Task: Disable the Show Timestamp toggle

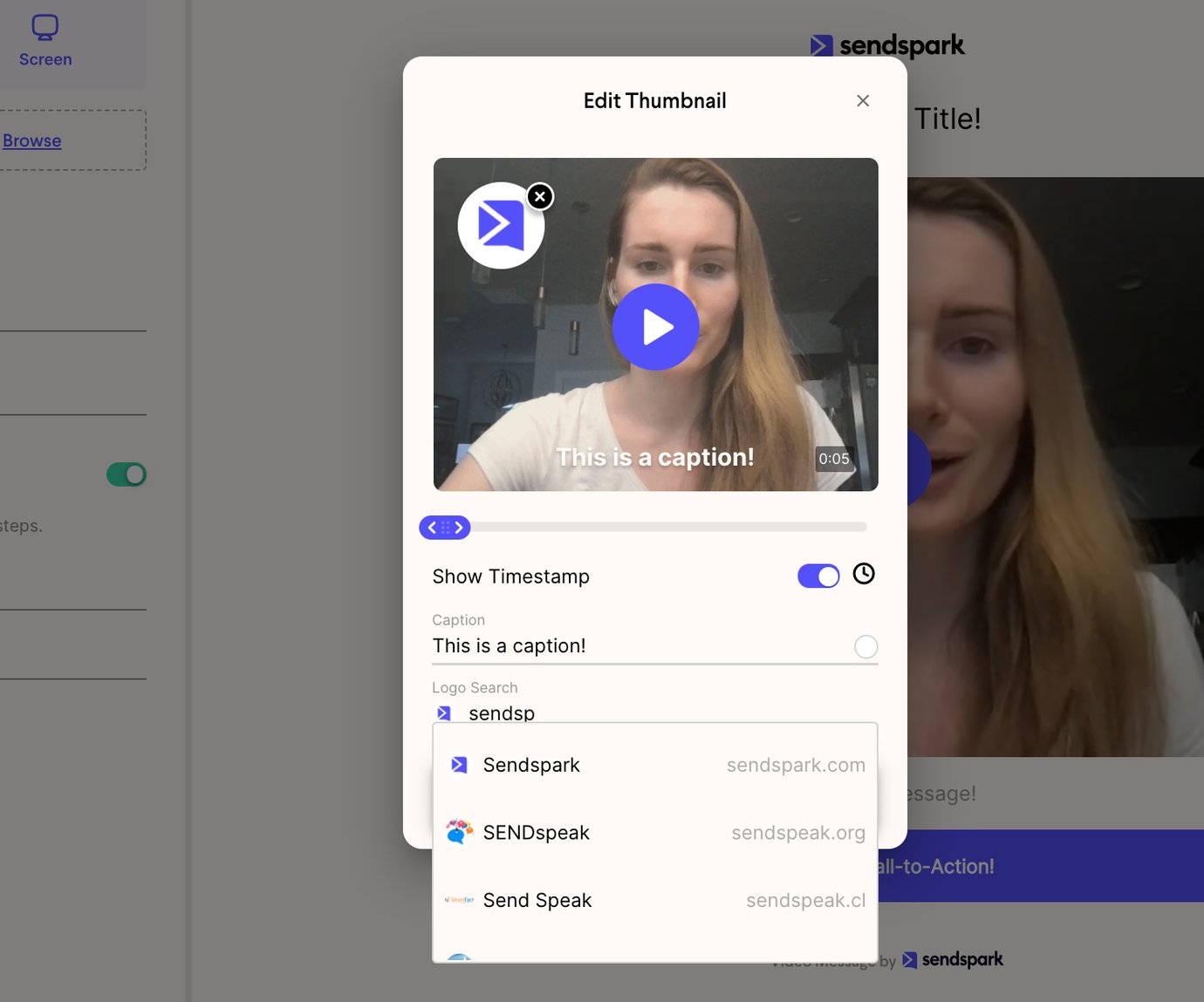Action: (818, 576)
